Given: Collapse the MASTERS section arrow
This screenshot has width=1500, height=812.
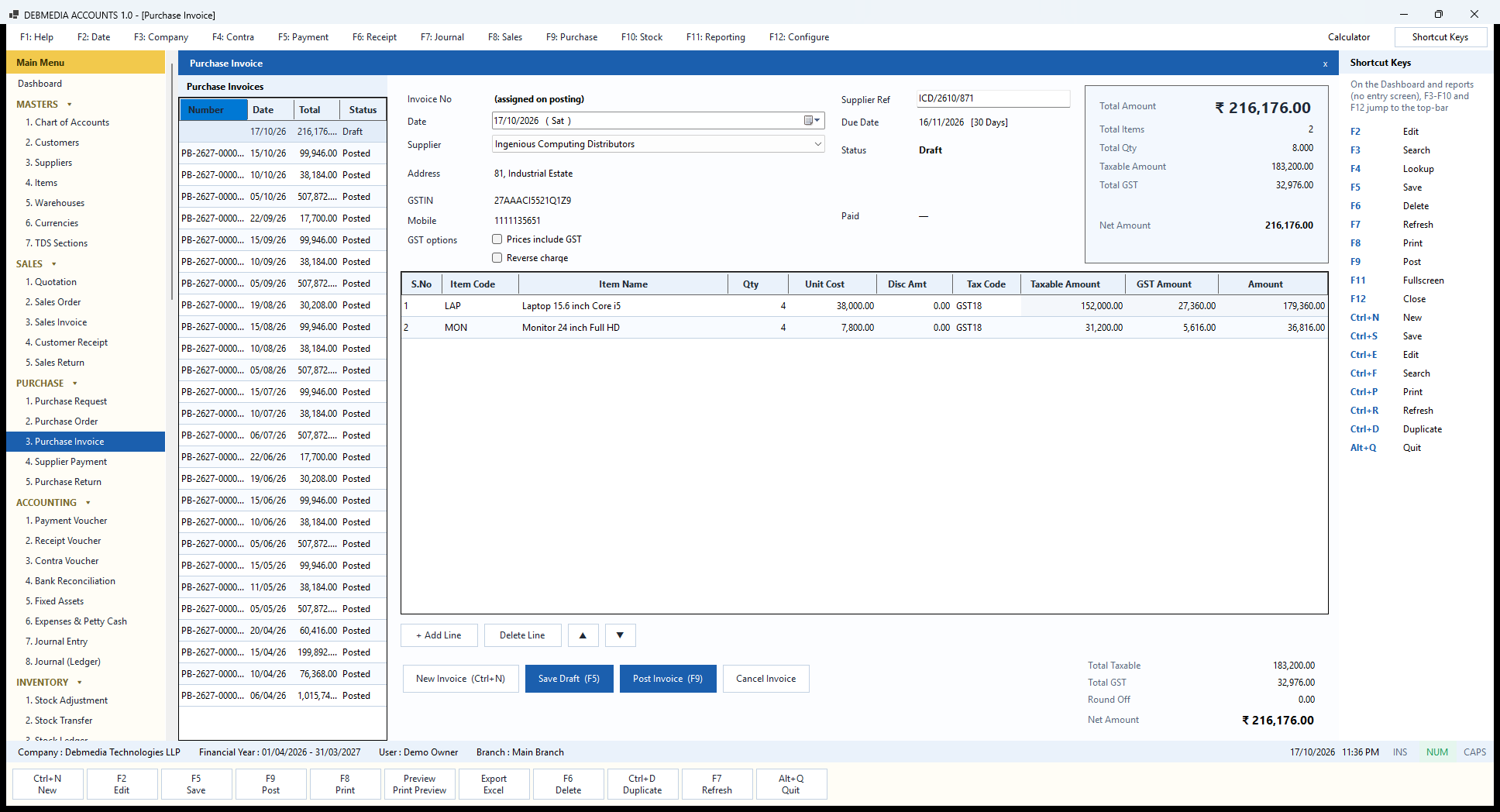Looking at the screenshot, I should click(x=70, y=105).
